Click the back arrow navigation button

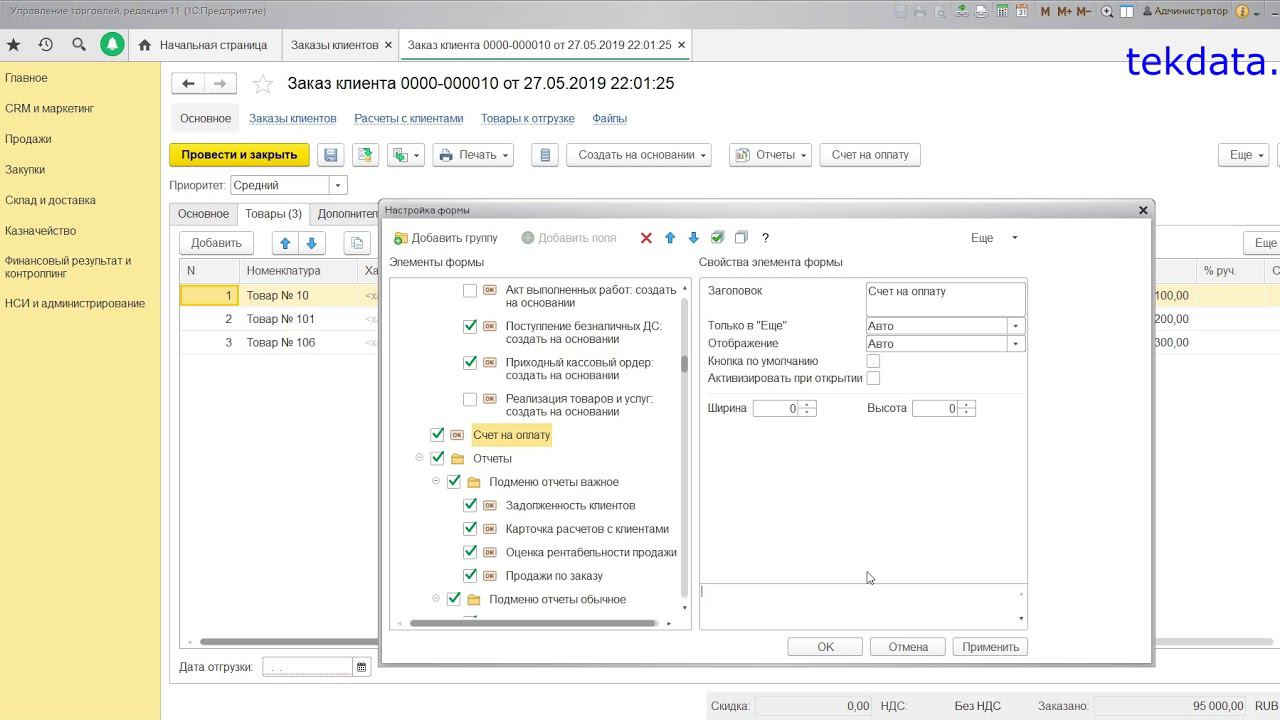[x=188, y=84]
